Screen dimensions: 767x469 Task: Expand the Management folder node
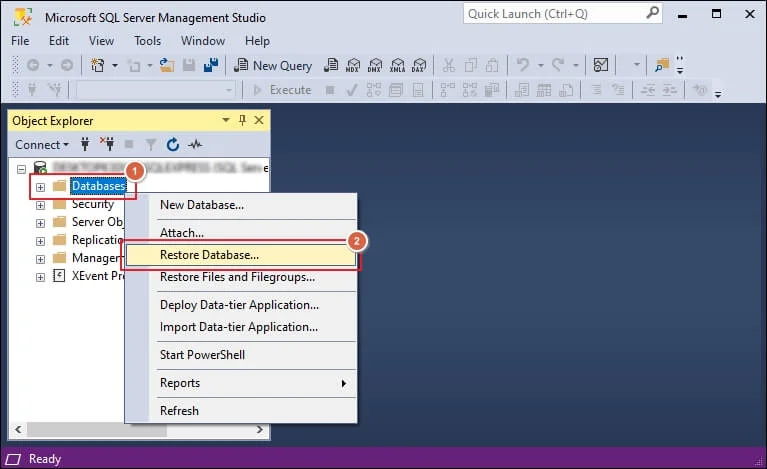pyautogui.click(x=41, y=259)
